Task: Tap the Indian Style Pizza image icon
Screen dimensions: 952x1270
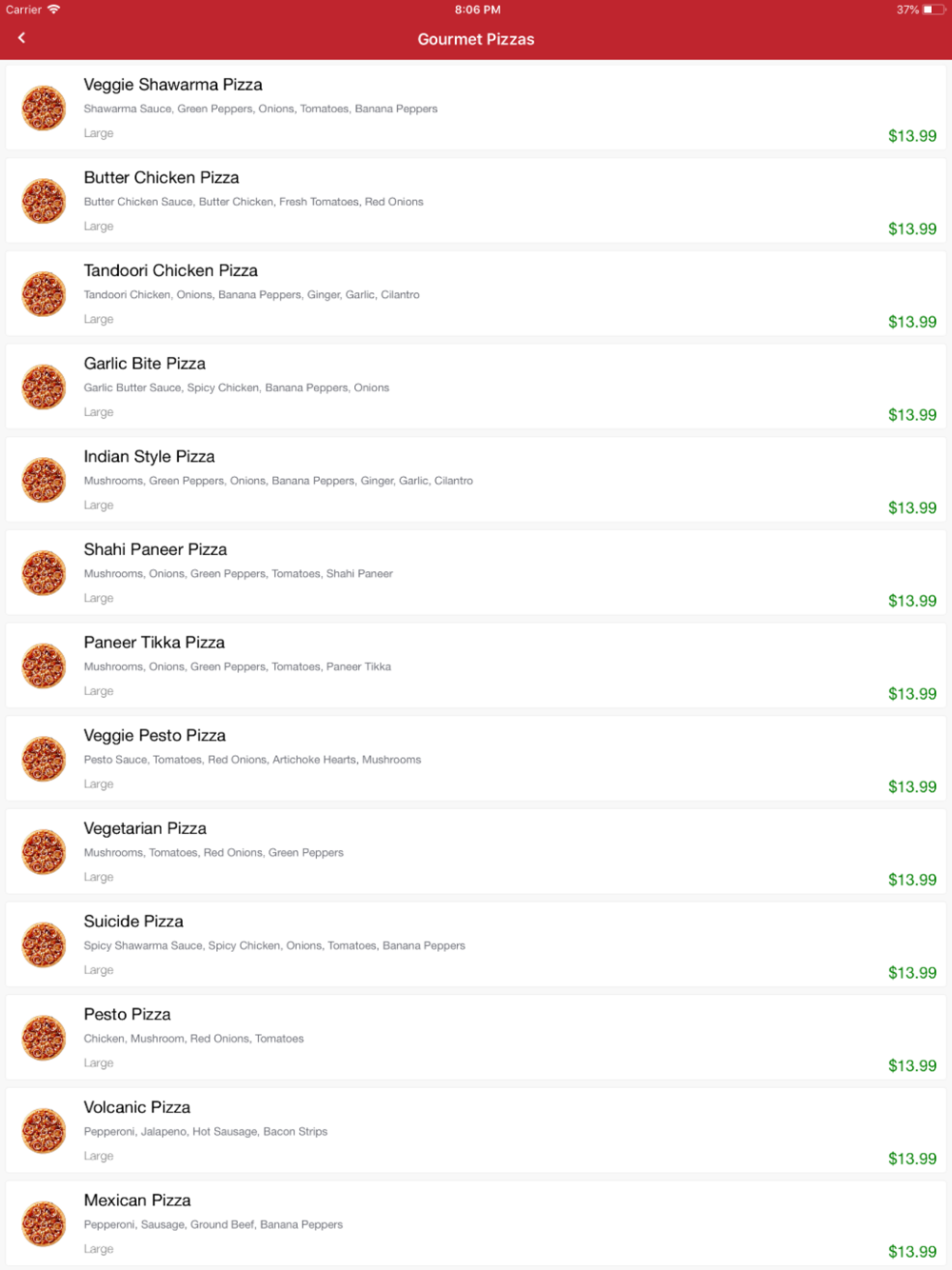Action: 44,480
